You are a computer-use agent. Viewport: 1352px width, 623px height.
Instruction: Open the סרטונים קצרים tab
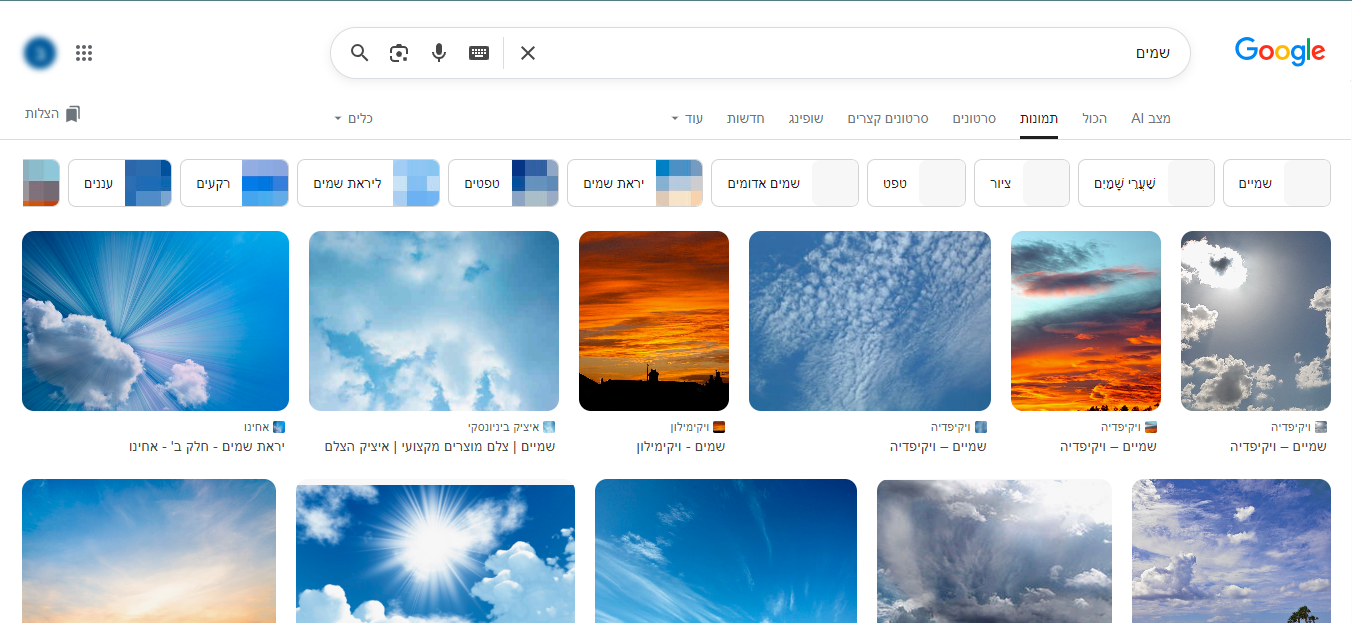888,118
